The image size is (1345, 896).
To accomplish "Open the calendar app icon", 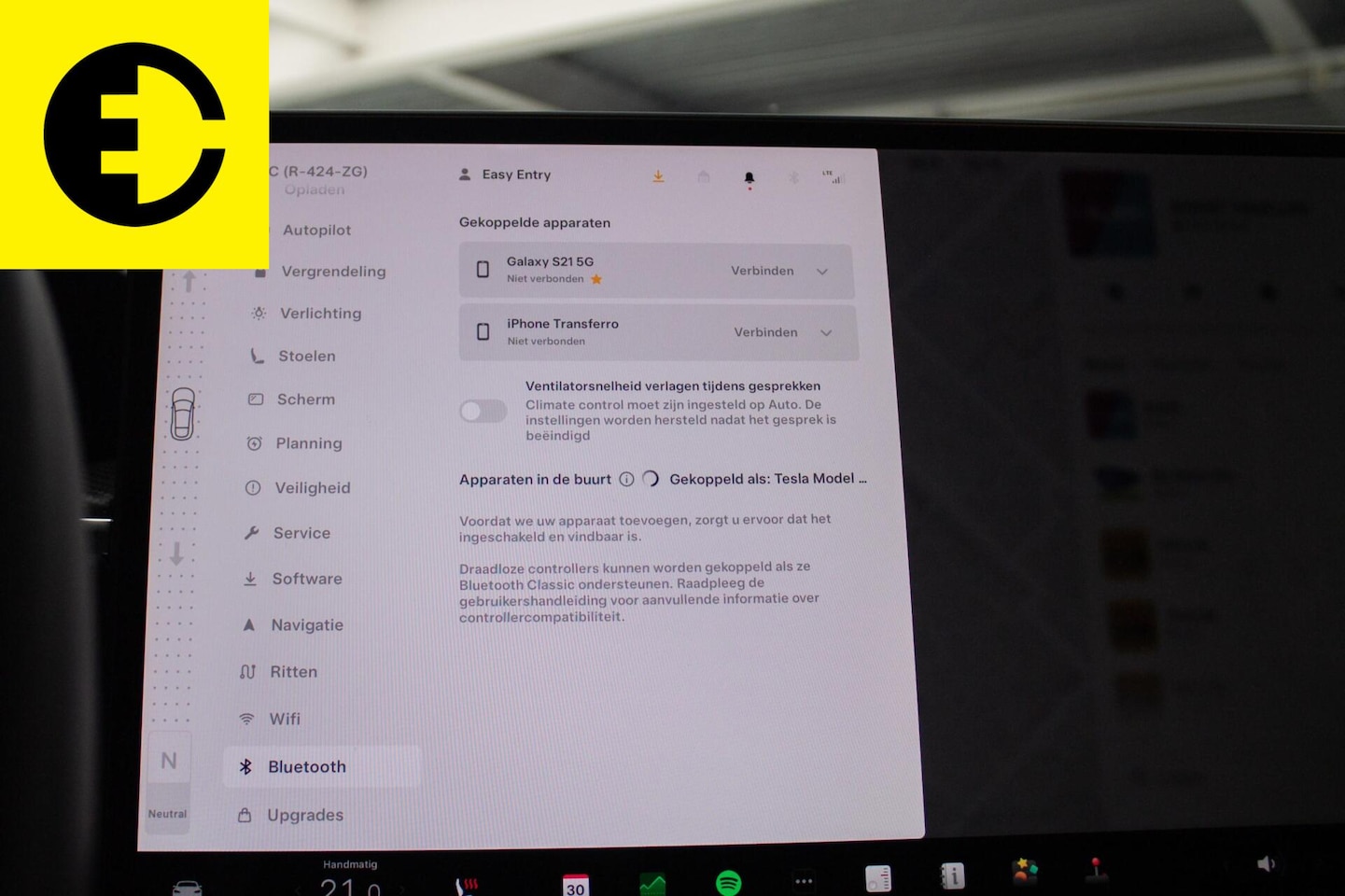I will point(575,883).
